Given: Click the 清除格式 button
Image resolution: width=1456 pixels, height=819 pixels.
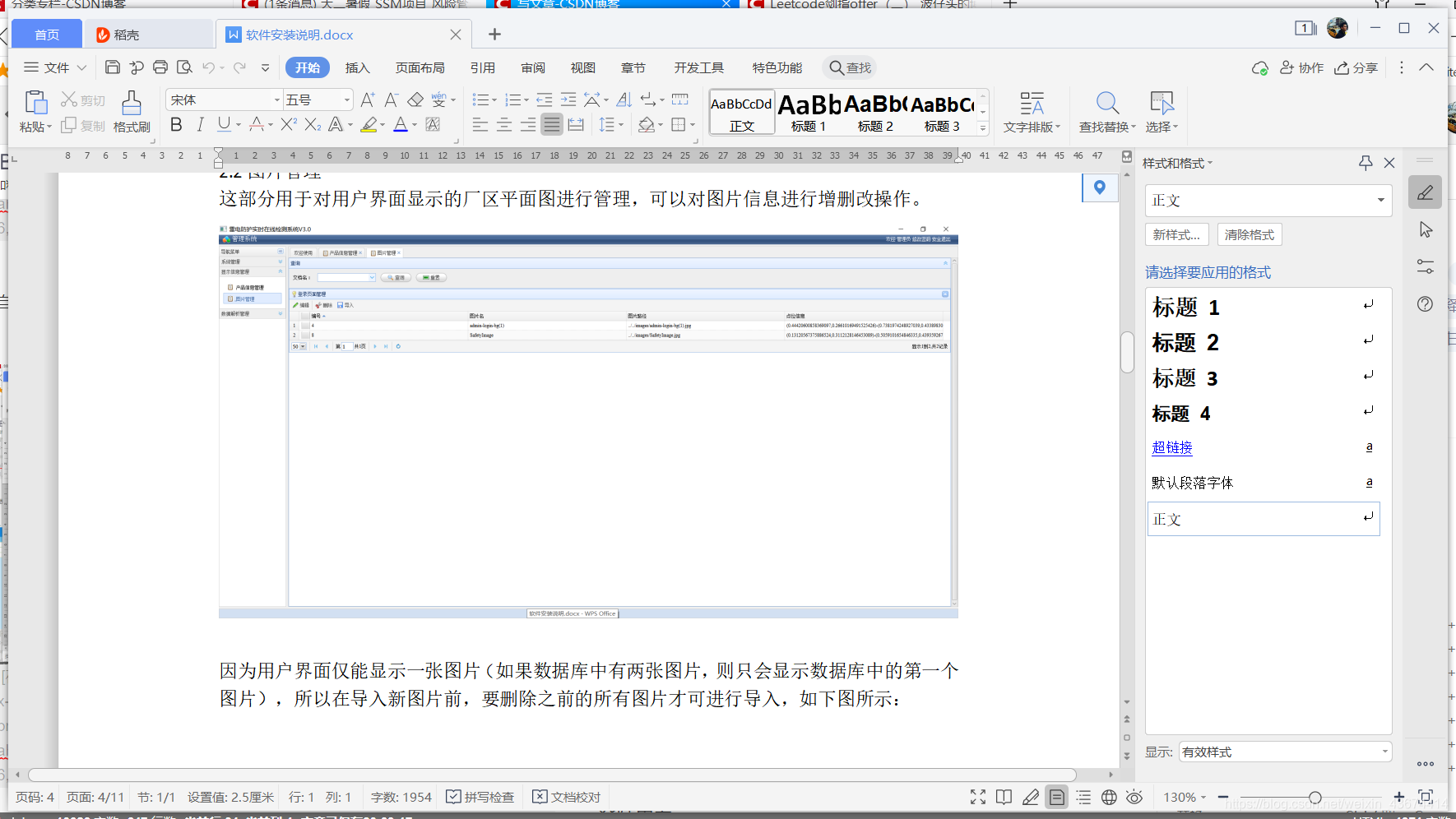Looking at the screenshot, I should click(x=1250, y=234).
